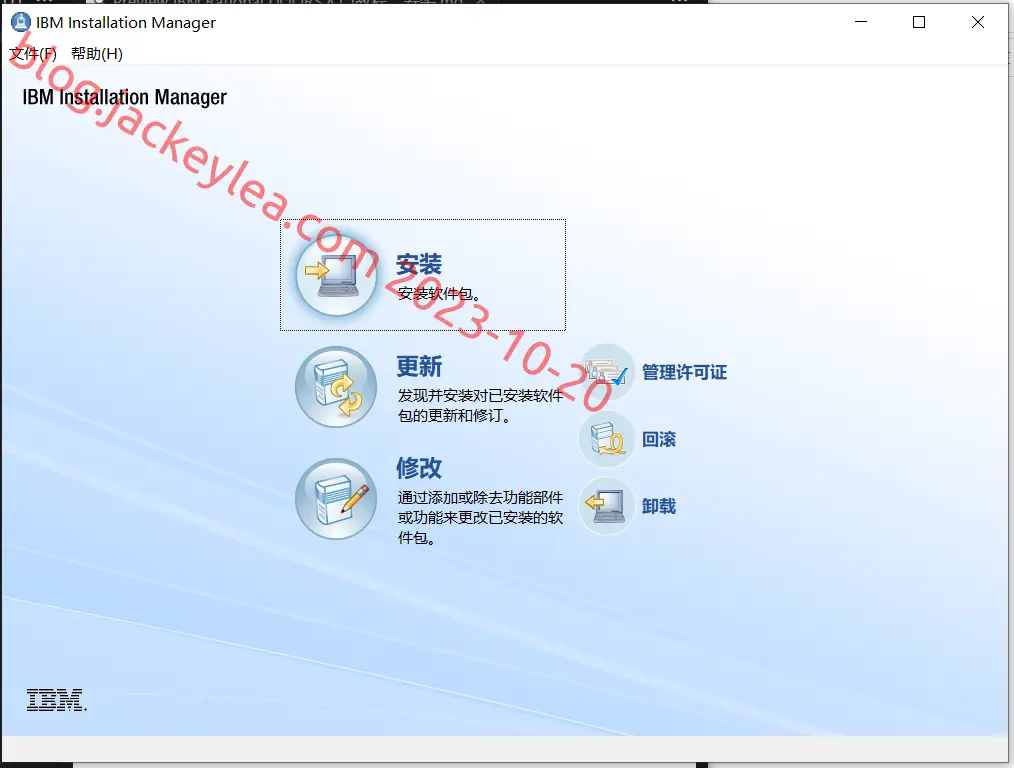Open the 回滚 link
The image size is (1014, 768).
pyautogui.click(x=659, y=440)
